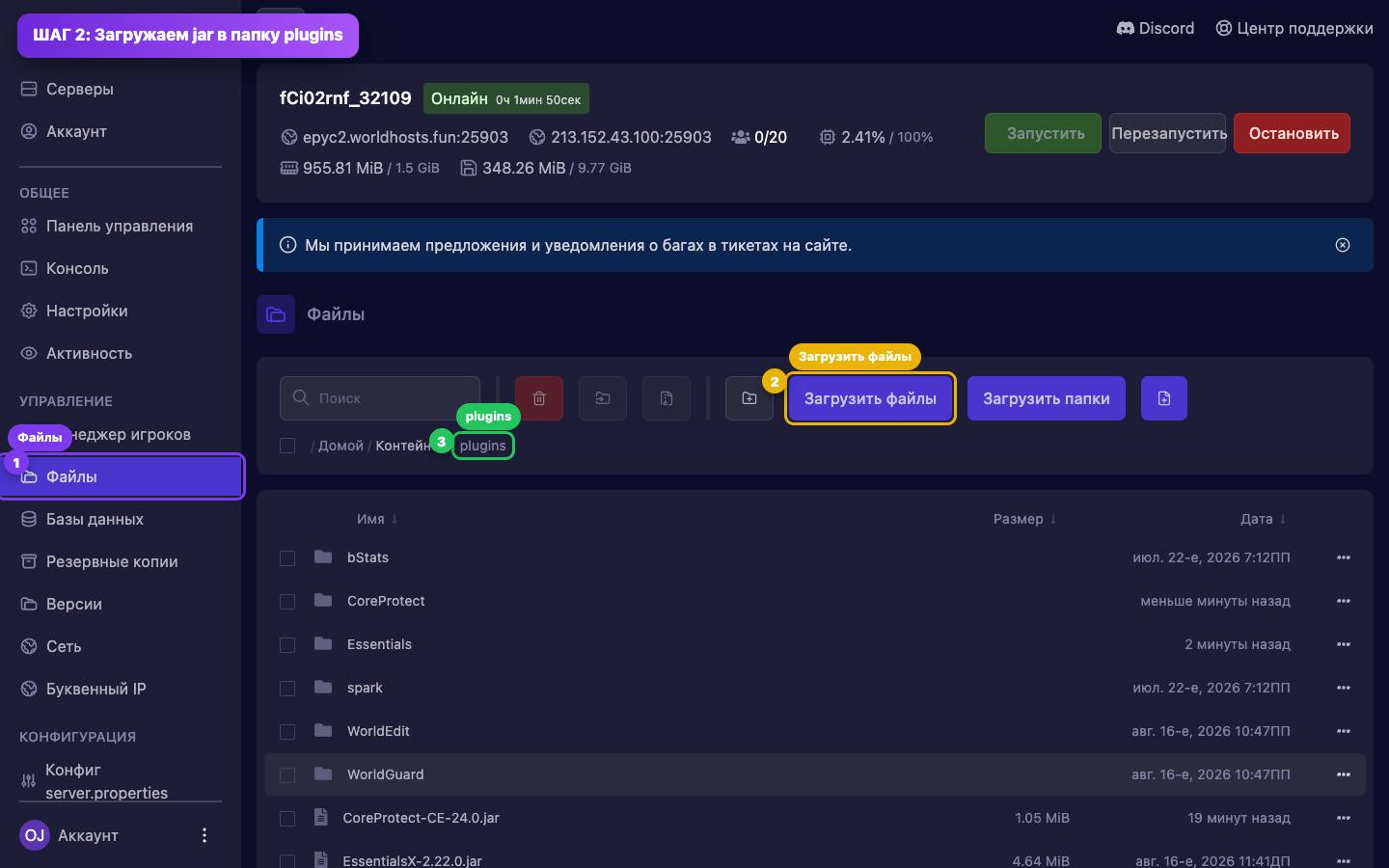The image size is (1389, 868).
Task: Open the spark row options menu
Action: click(x=1344, y=688)
